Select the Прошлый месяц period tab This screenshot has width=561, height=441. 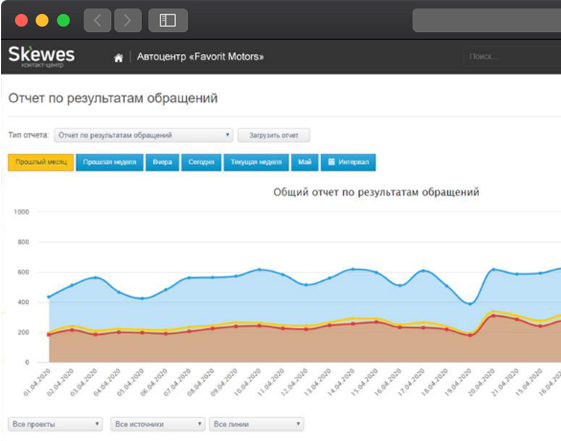pyautogui.click(x=41, y=162)
